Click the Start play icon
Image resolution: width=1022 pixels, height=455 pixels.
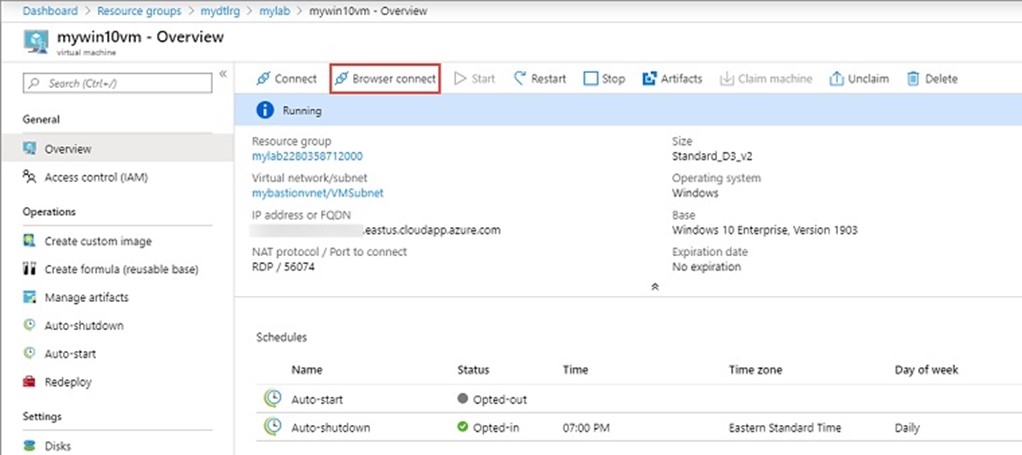tap(460, 79)
